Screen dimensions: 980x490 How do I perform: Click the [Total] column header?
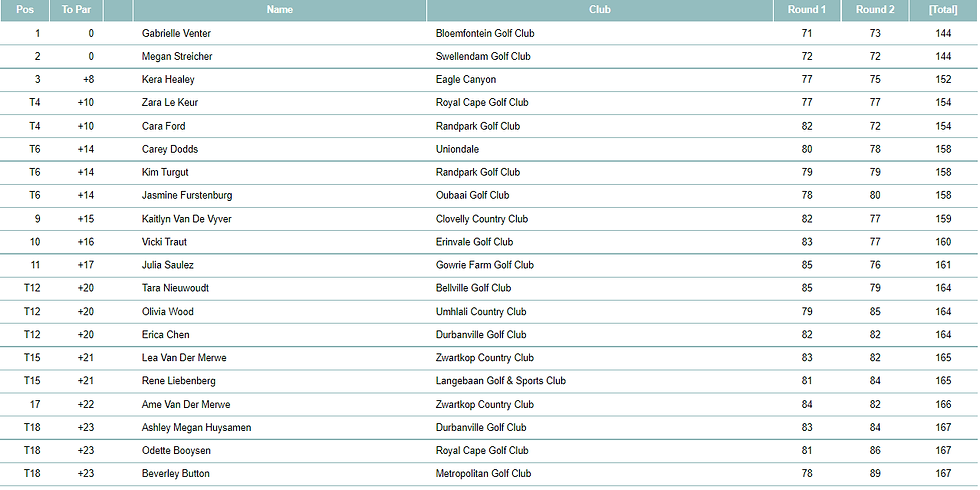(943, 10)
